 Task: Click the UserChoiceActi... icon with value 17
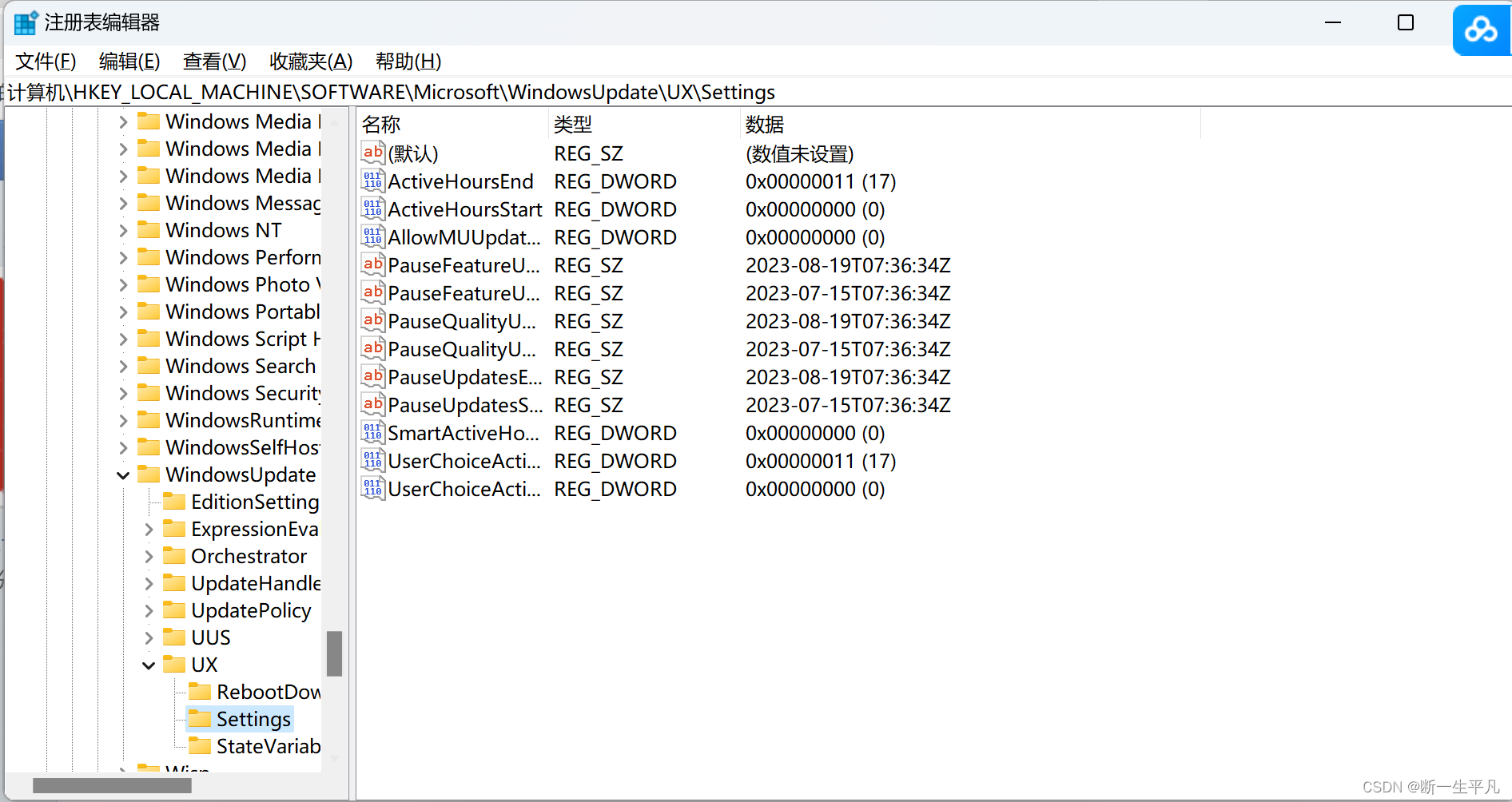tap(373, 461)
